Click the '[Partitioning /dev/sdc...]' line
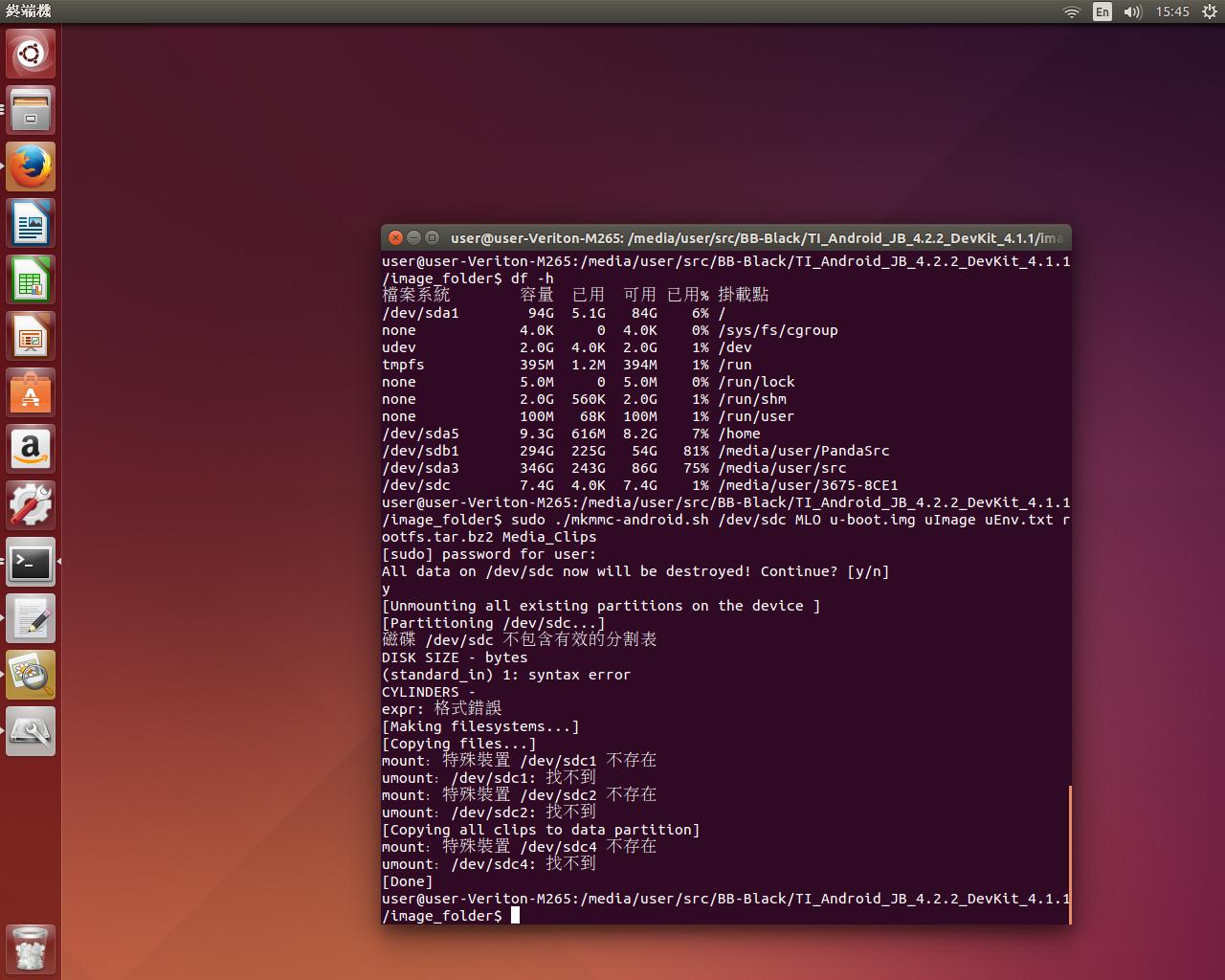Image resolution: width=1225 pixels, height=980 pixels. 494,623
